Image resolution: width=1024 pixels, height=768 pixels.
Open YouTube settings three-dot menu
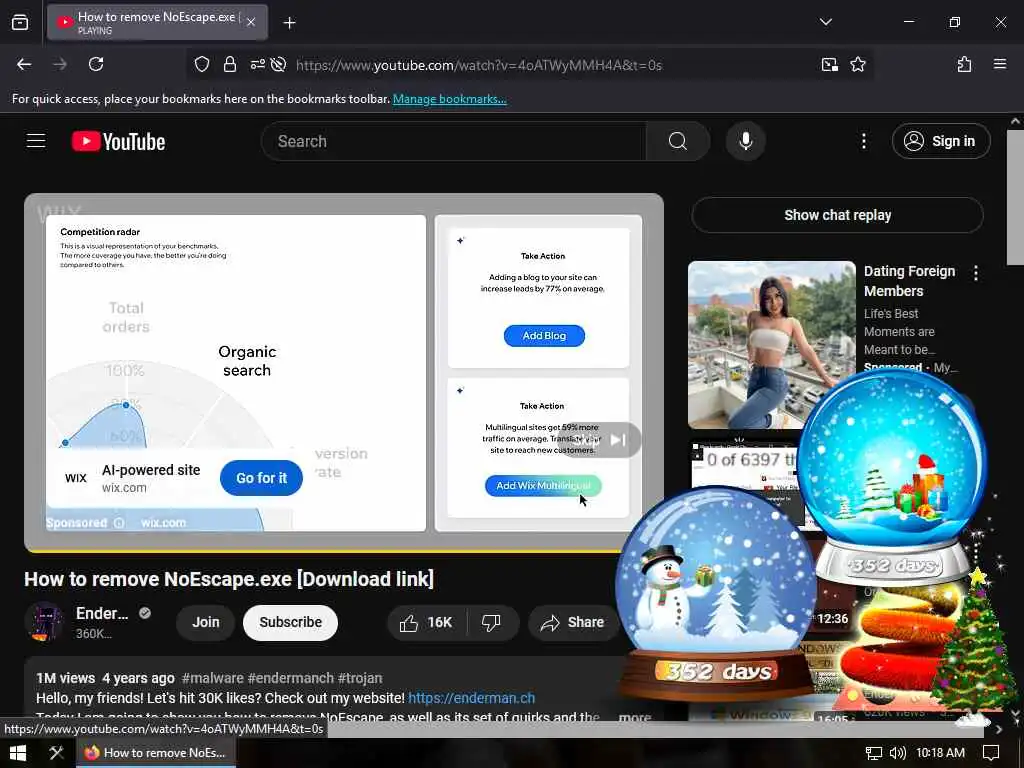pyautogui.click(x=863, y=141)
